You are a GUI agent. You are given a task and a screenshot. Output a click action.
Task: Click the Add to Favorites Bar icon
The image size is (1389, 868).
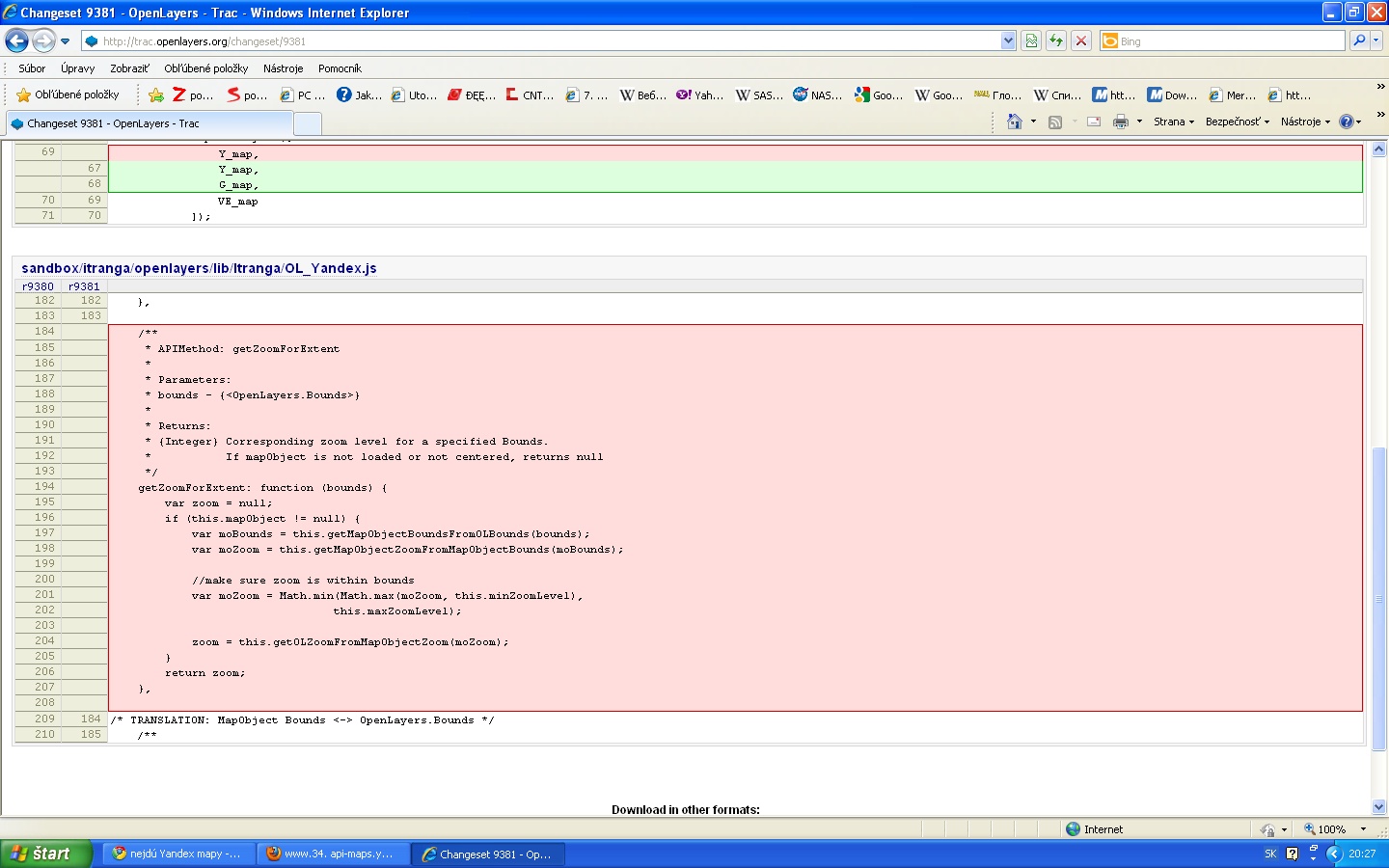[156, 95]
